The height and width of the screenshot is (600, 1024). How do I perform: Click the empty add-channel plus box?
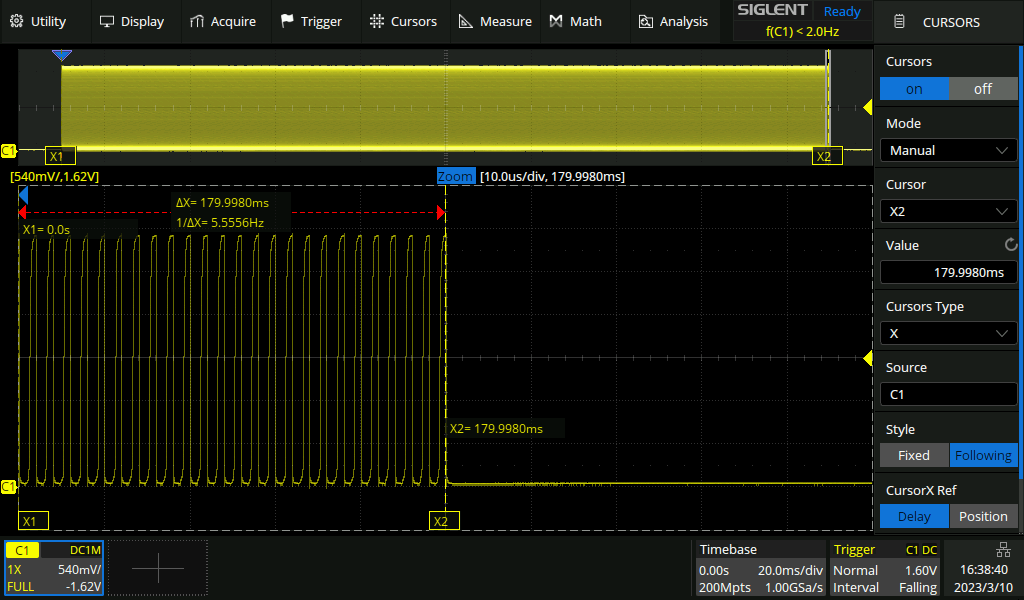(158, 568)
